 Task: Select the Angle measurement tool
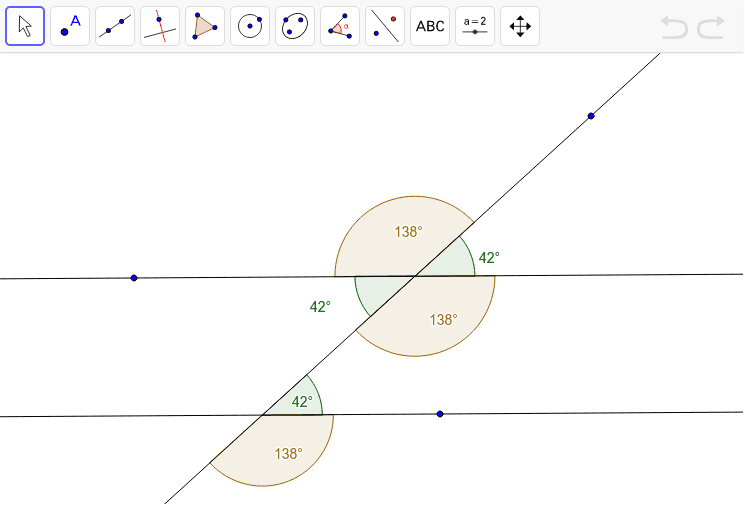pos(340,26)
